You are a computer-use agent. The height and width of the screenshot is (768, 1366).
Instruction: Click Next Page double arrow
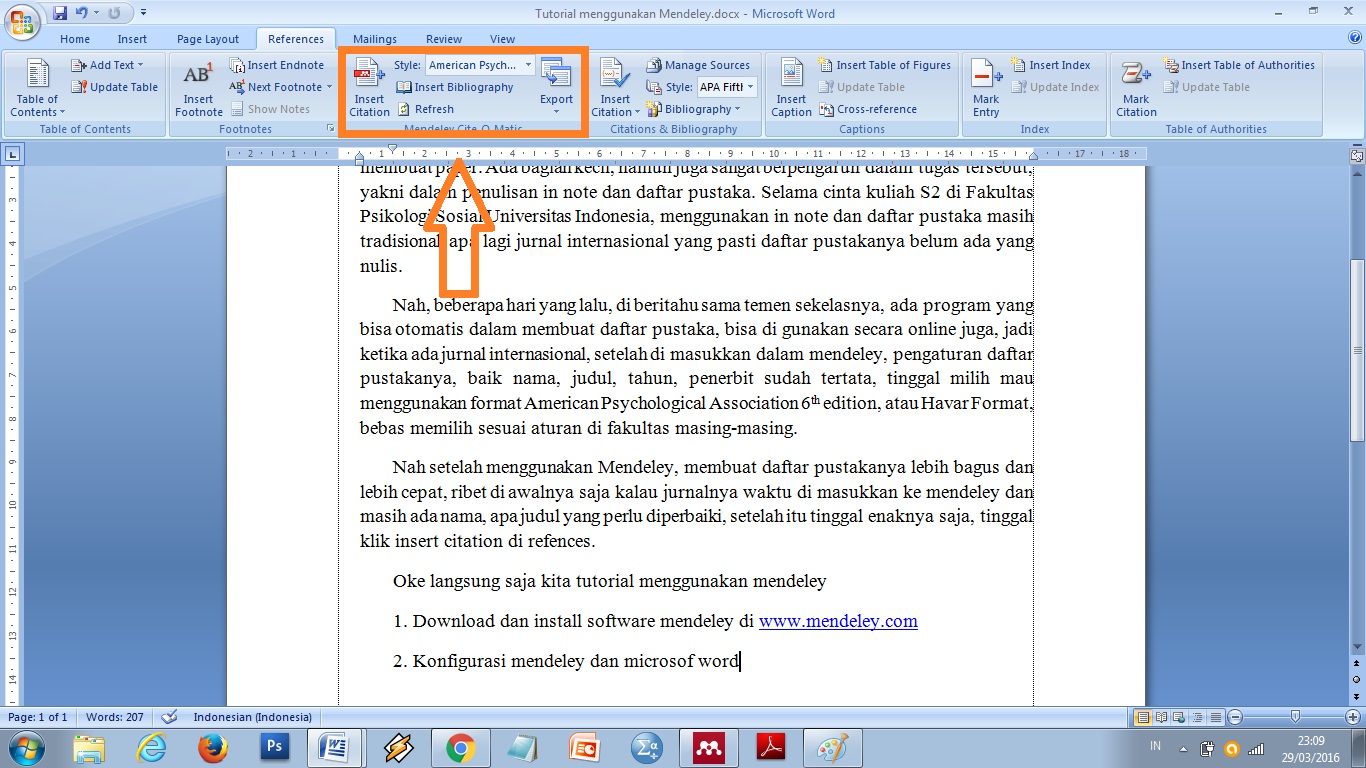point(1356,696)
